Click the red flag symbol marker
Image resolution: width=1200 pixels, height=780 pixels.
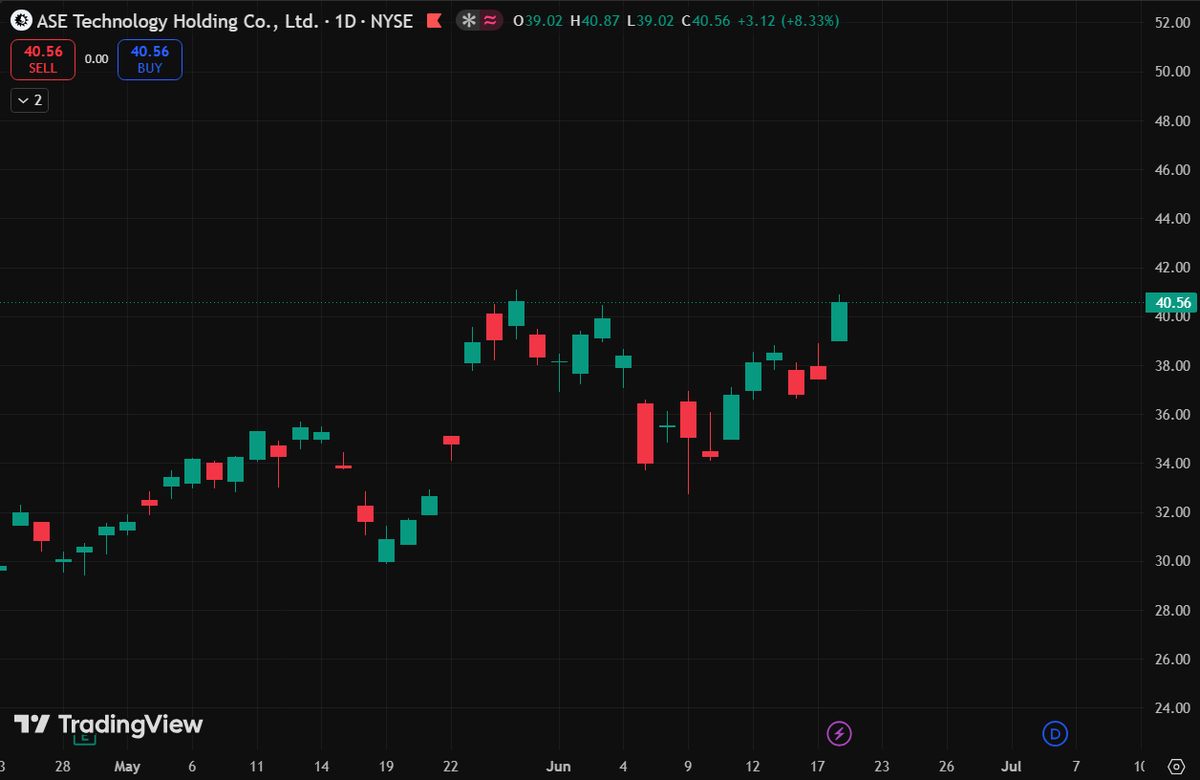(433, 21)
